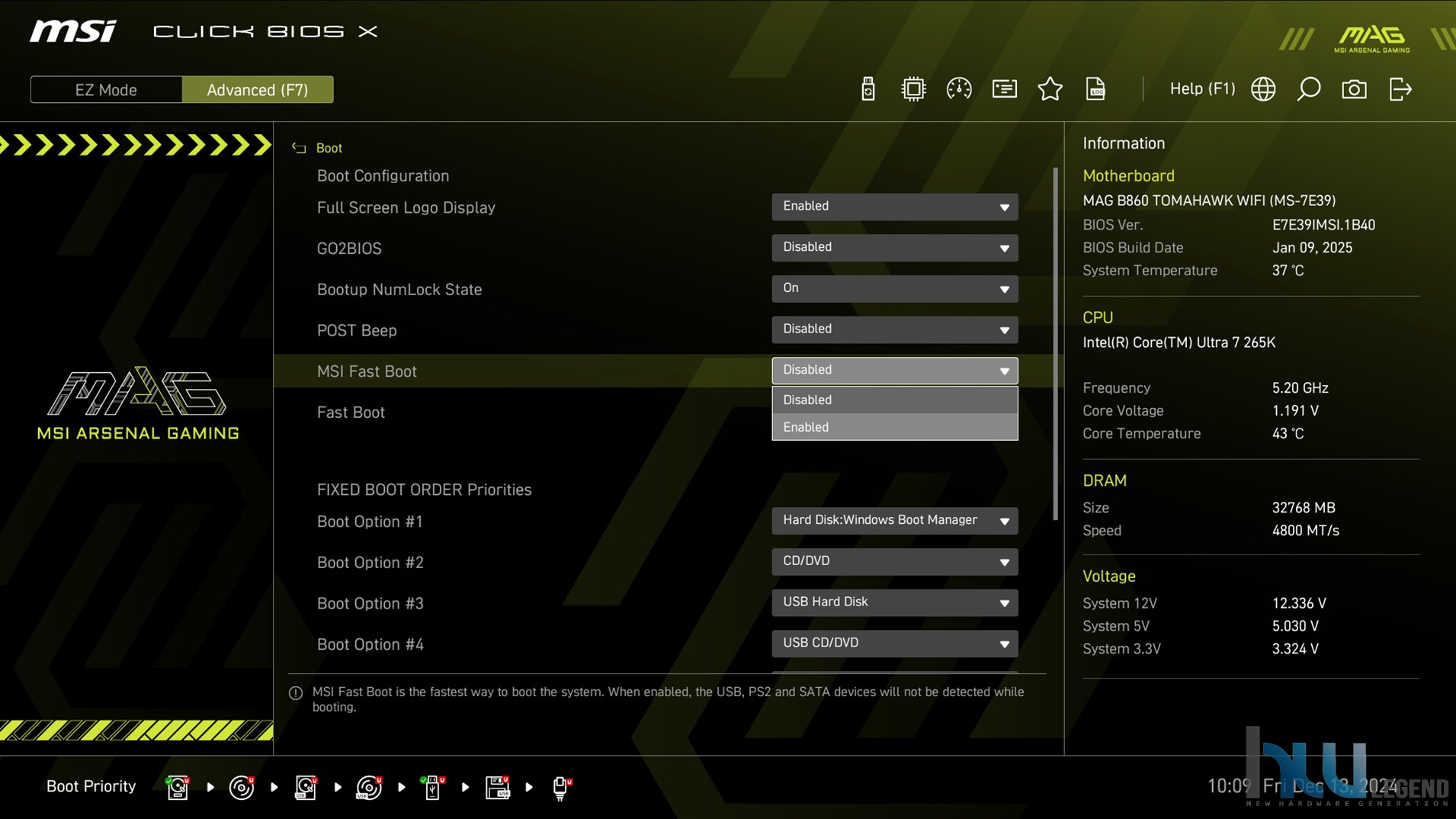Switch to Advanced (F7) mode
The width and height of the screenshot is (1456, 819).
coord(258,89)
